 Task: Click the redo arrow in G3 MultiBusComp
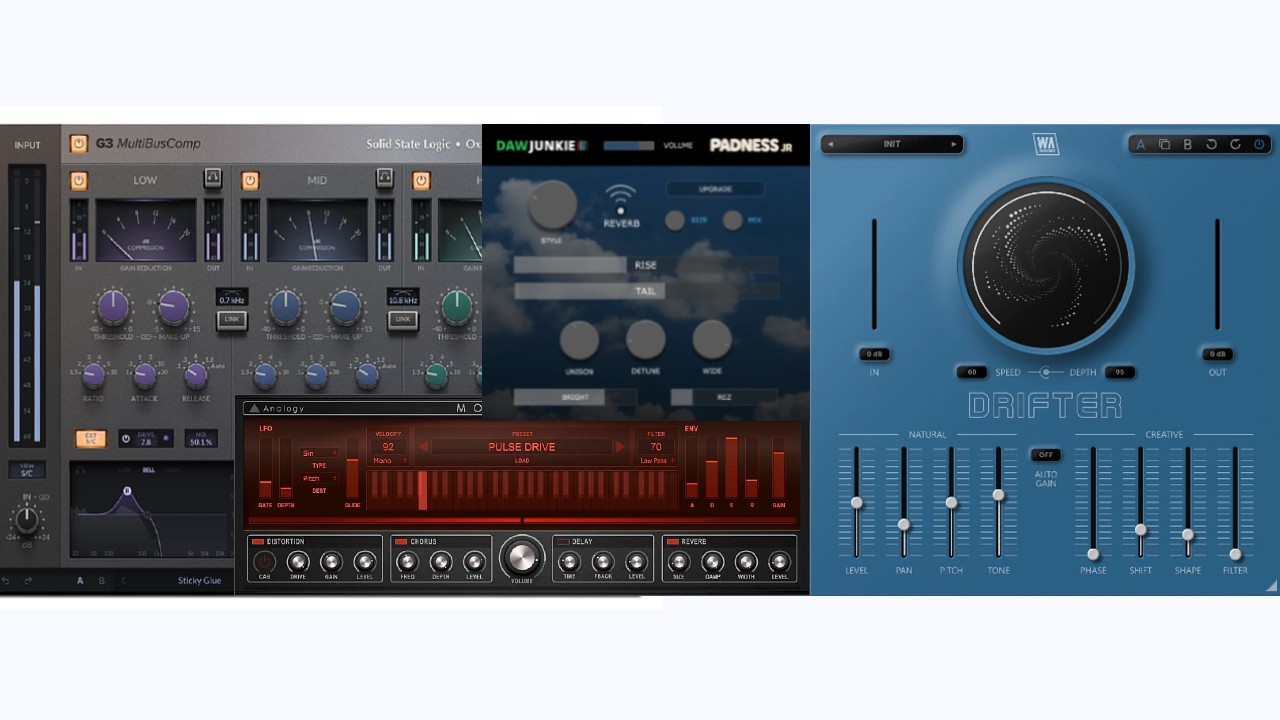coord(27,580)
